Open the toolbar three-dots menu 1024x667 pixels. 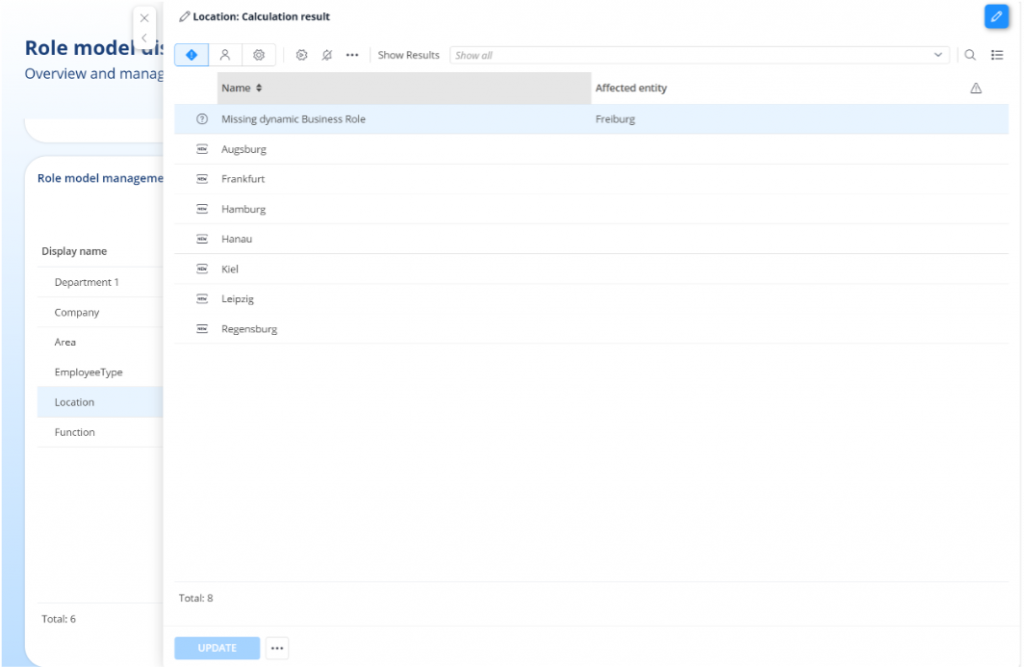click(x=352, y=55)
